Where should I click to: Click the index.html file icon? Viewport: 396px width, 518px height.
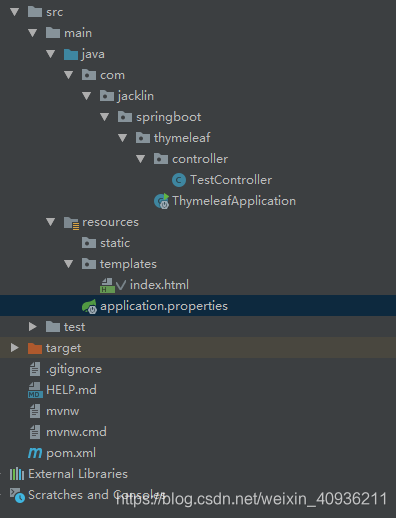[x=108, y=286]
